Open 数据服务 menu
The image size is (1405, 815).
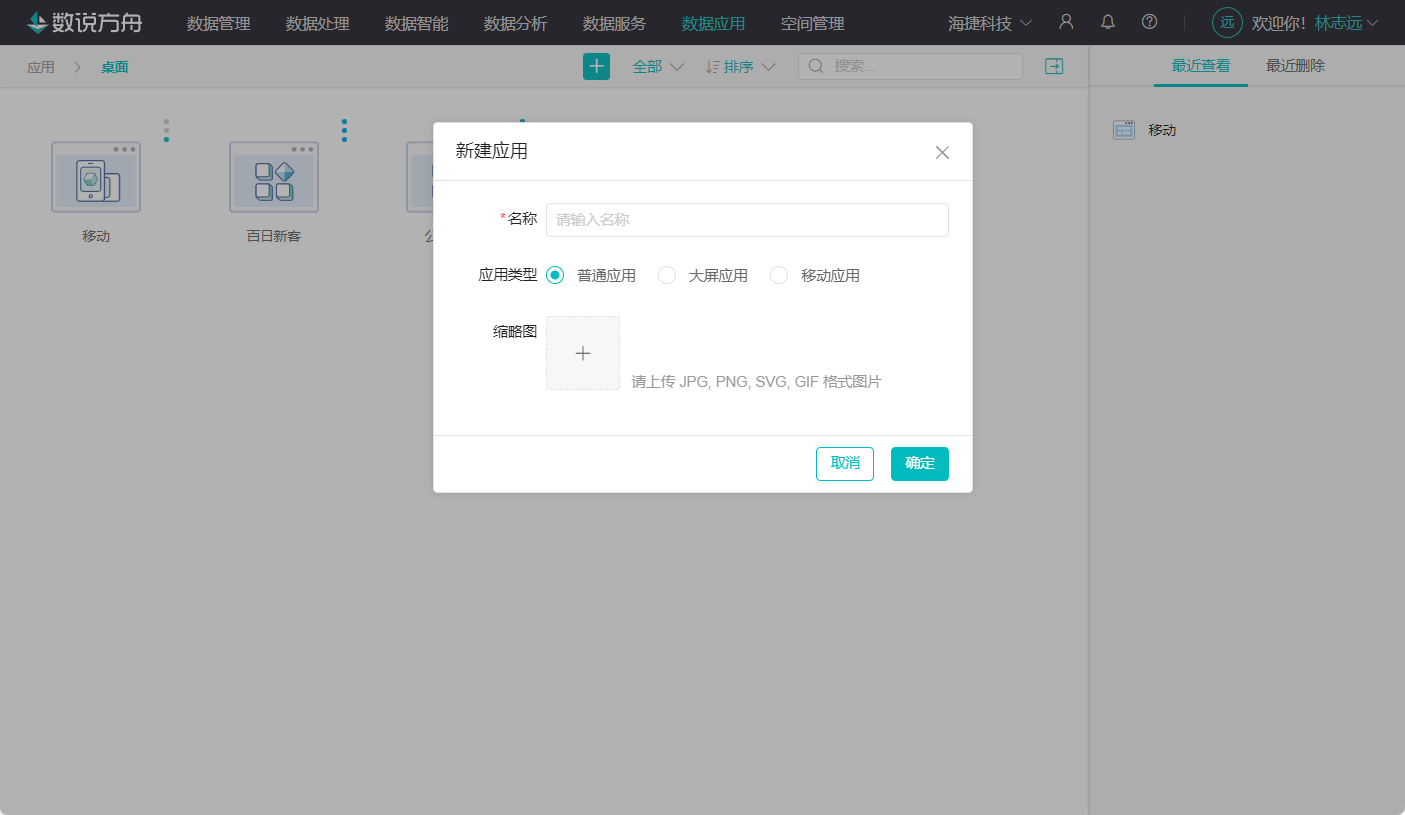pos(615,23)
